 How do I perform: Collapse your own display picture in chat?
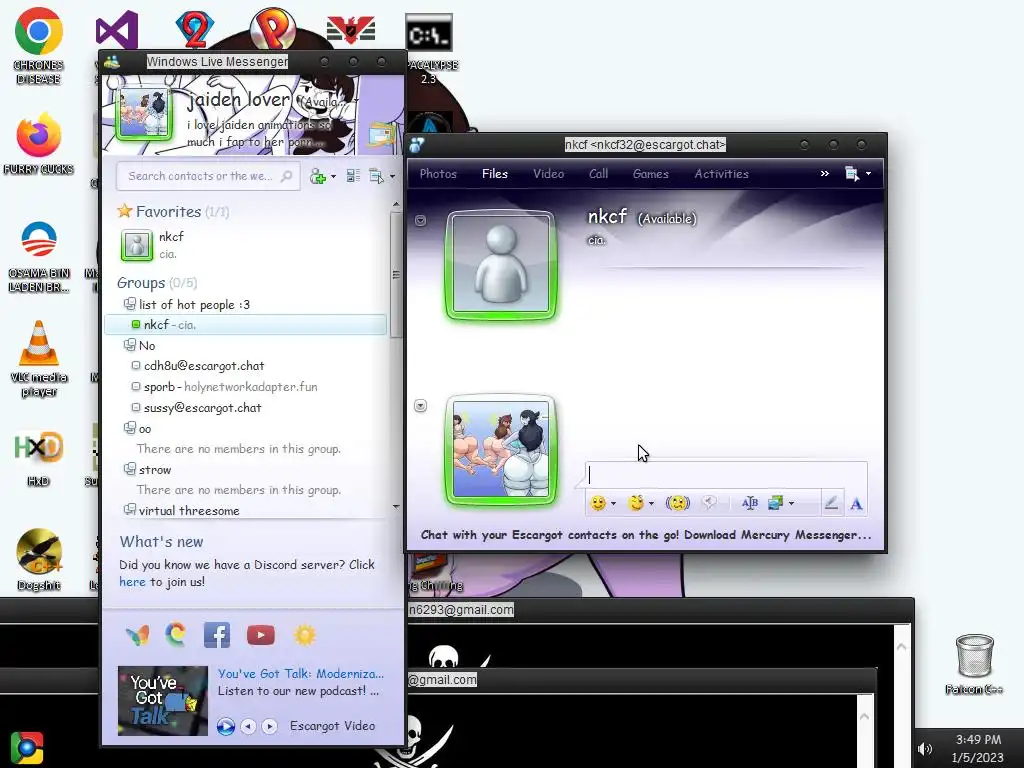coord(421,406)
